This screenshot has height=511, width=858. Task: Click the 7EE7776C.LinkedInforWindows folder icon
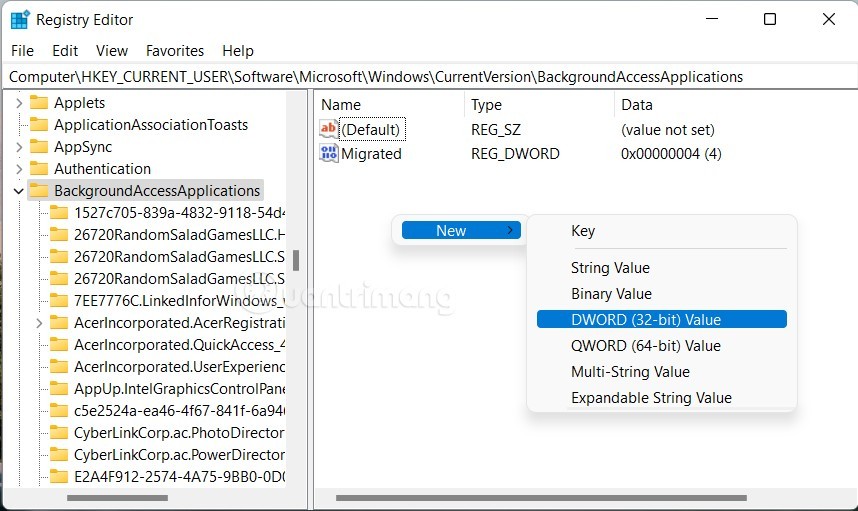(x=59, y=300)
